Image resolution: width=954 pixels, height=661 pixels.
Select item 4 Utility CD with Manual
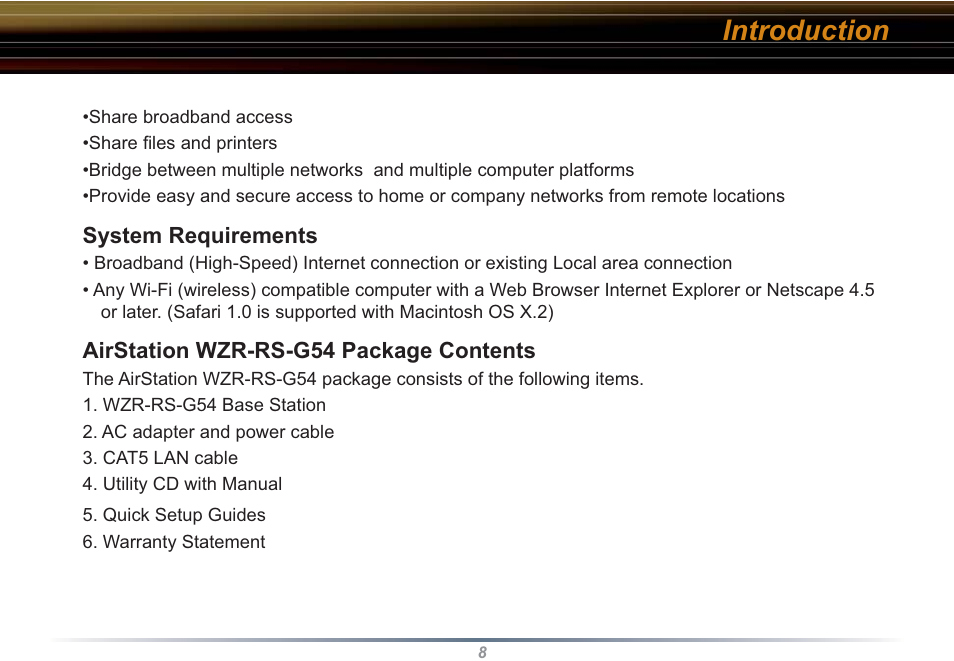pyautogui.click(x=183, y=484)
